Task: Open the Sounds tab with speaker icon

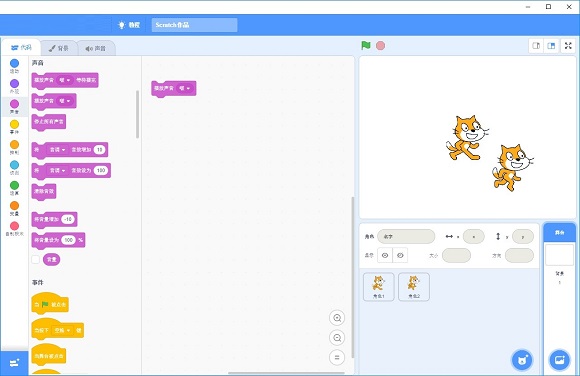Action: (96, 48)
